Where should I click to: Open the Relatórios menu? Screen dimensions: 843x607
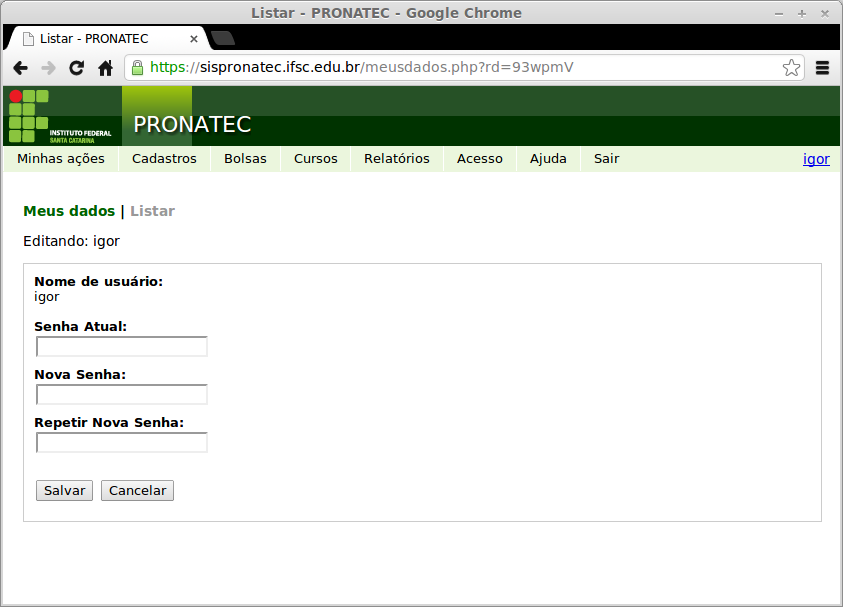point(396,158)
